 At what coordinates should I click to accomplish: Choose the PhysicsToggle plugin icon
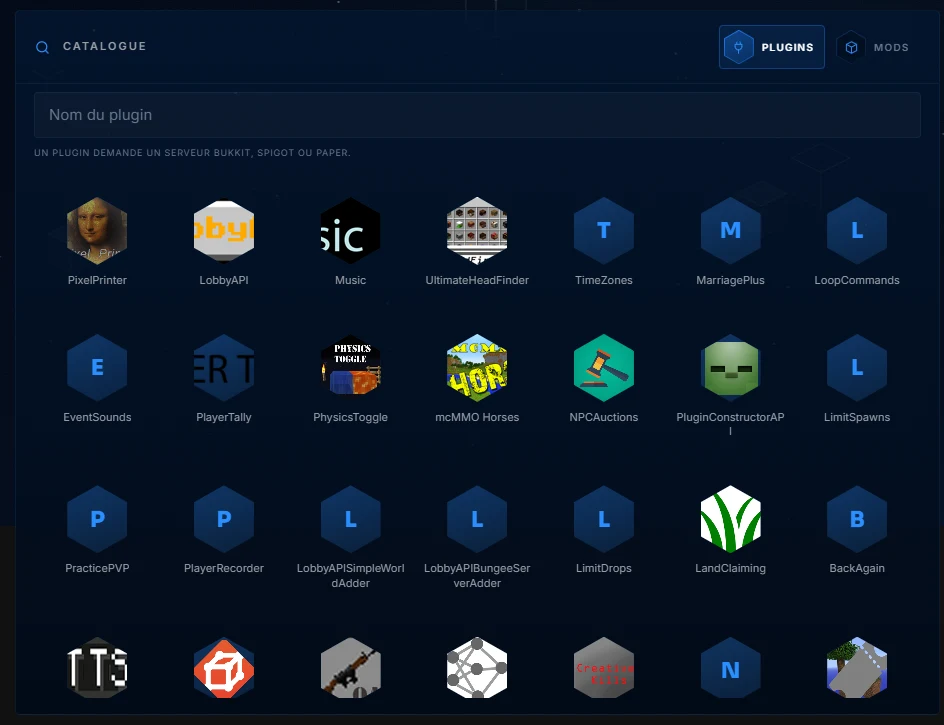coord(350,368)
